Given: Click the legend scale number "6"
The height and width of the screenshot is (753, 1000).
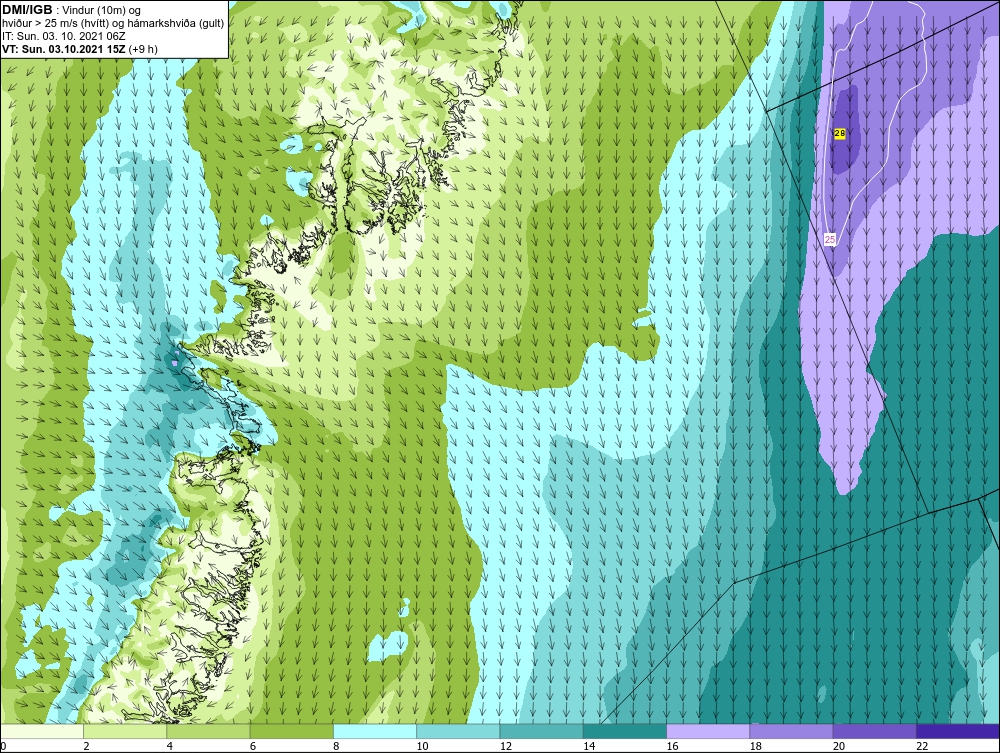Looking at the screenshot, I should point(253,747).
